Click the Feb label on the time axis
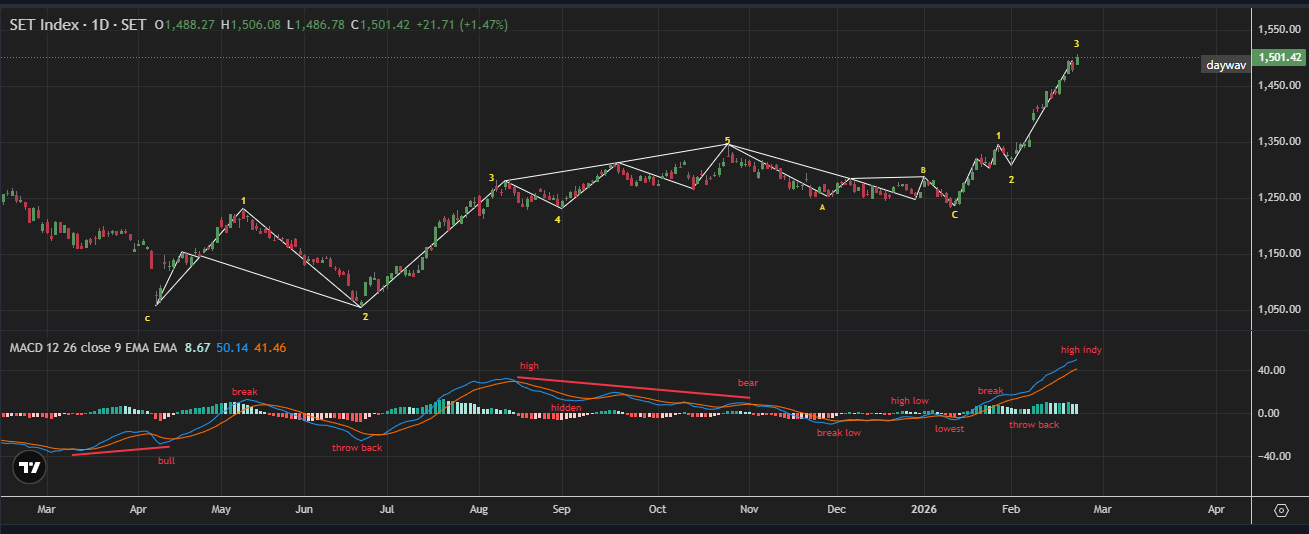 (1011, 509)
